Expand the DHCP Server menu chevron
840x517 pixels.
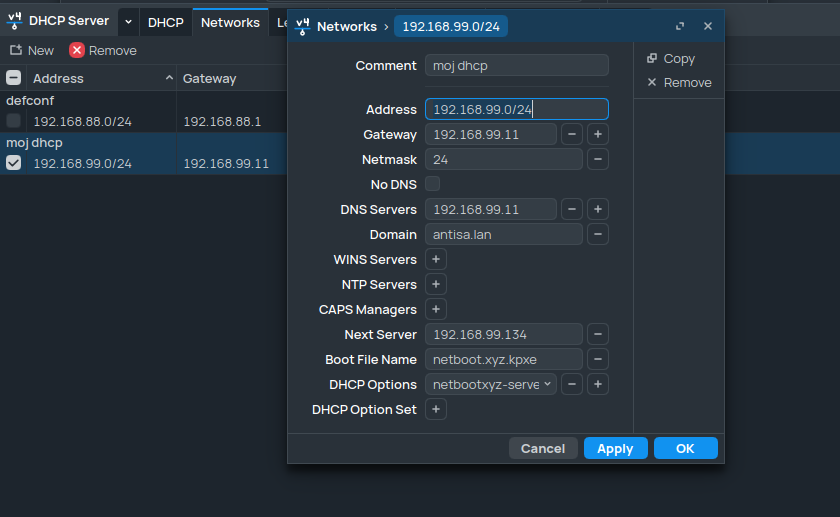point(128,22)
